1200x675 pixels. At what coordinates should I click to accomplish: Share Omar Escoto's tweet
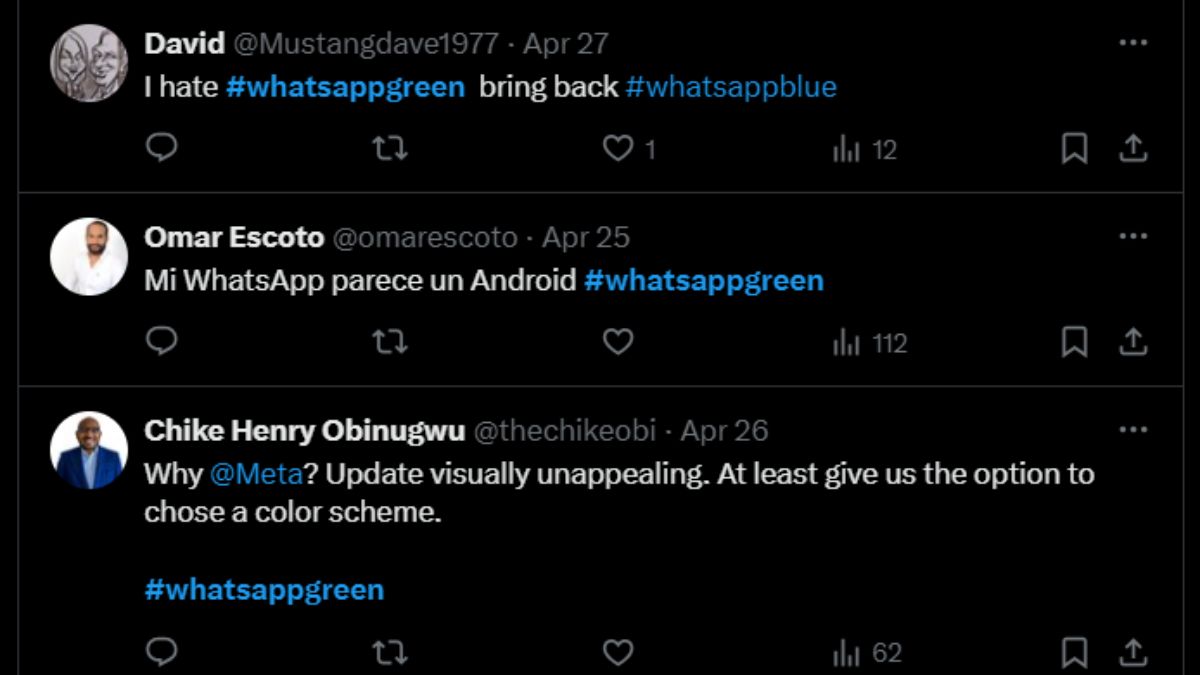(x=1132, y=342)
